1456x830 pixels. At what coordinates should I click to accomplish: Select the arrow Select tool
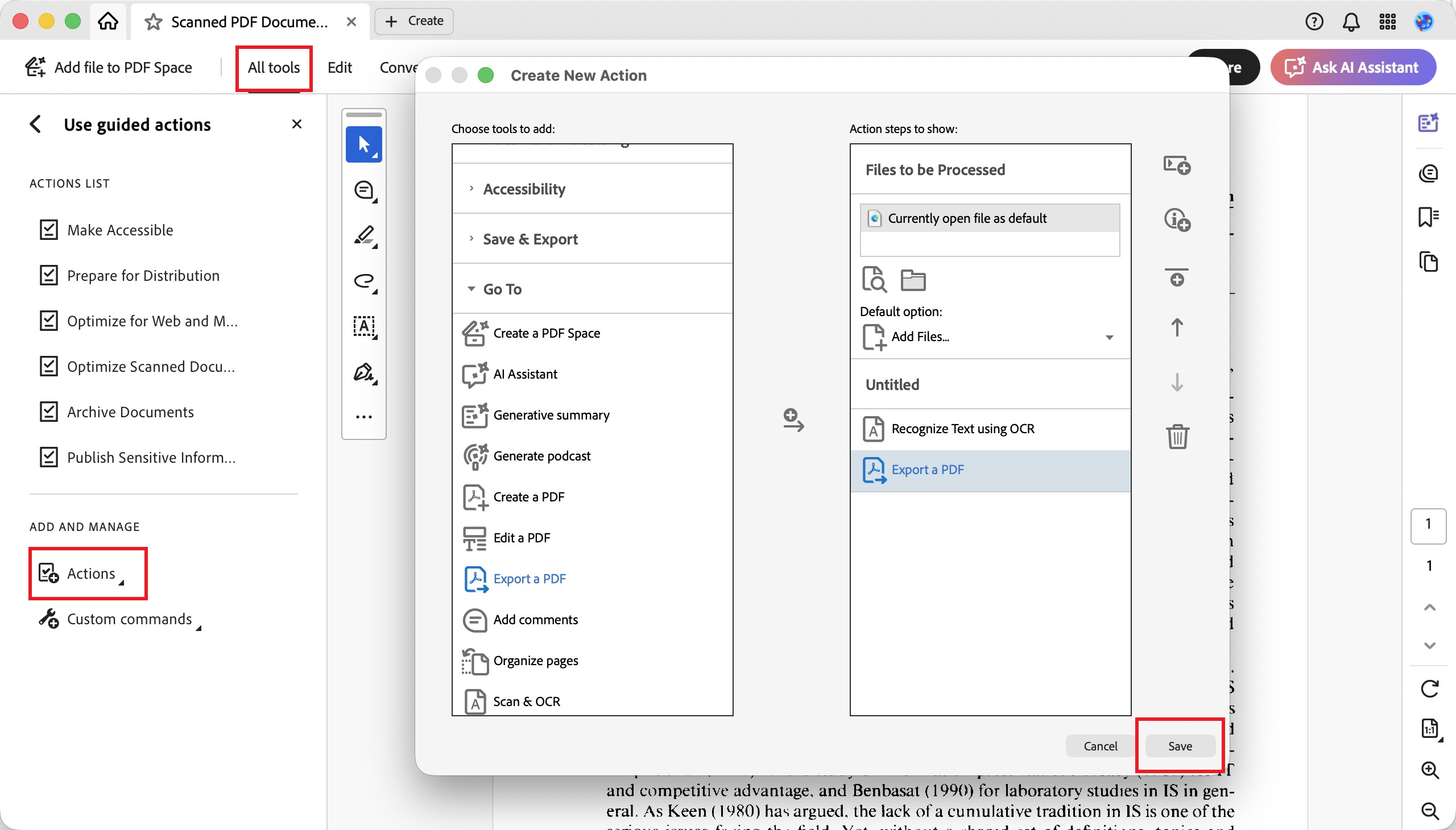coord(364,144)
